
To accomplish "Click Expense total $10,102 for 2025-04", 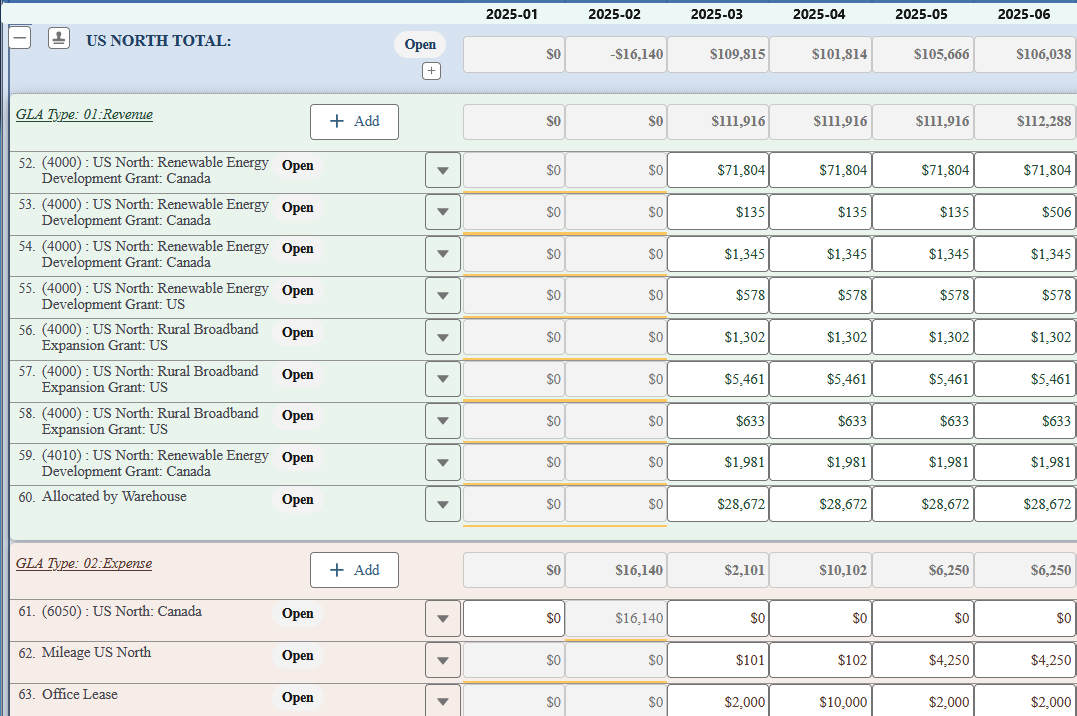I will click(x=820, y=570).
